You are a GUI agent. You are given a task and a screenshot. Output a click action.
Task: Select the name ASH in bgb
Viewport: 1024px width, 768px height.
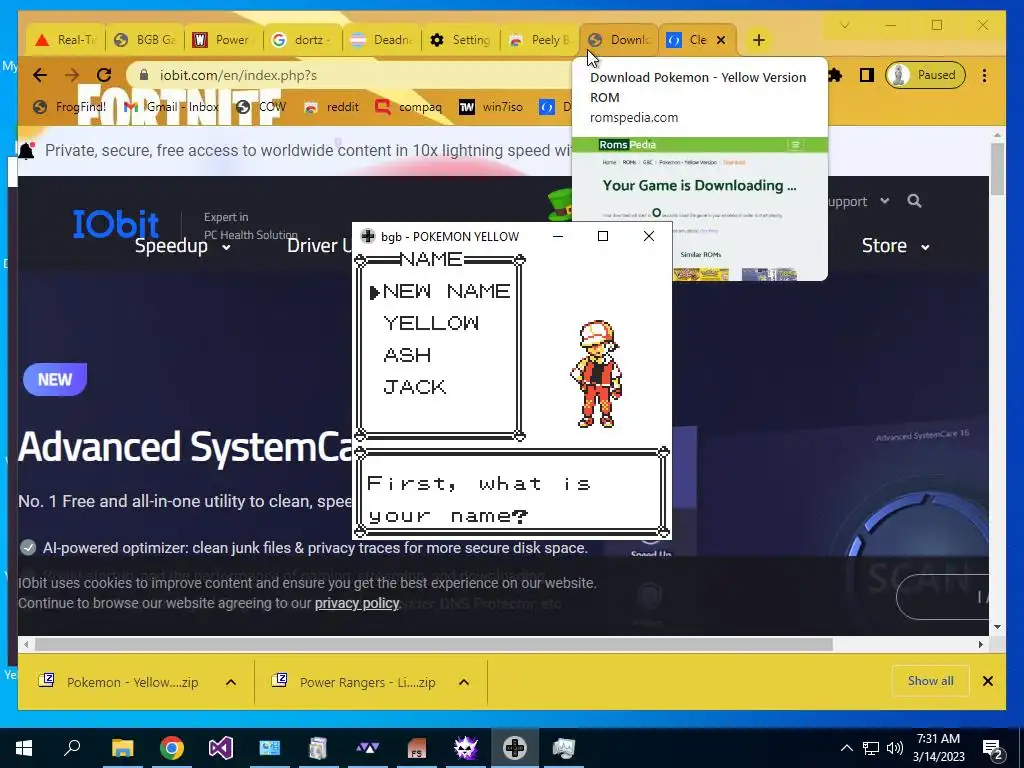coord(408,355)
